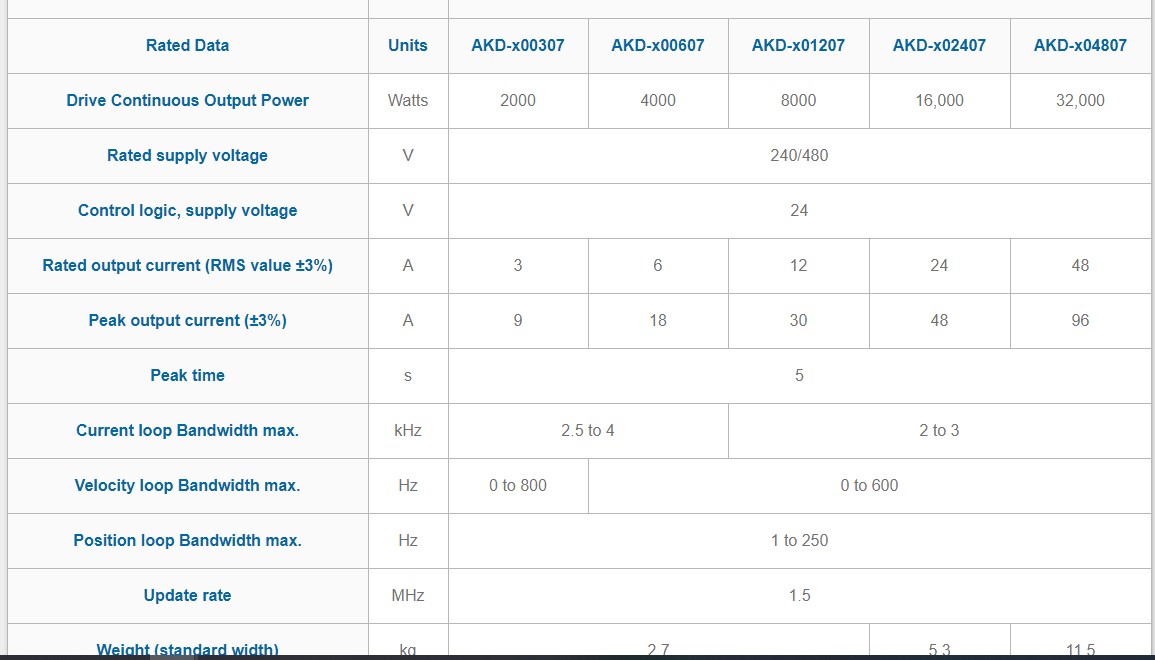Image resolution: width=1155 pixels, height=660 pixels.
Task: Select peak output current value 18
Action: [658, 320]
